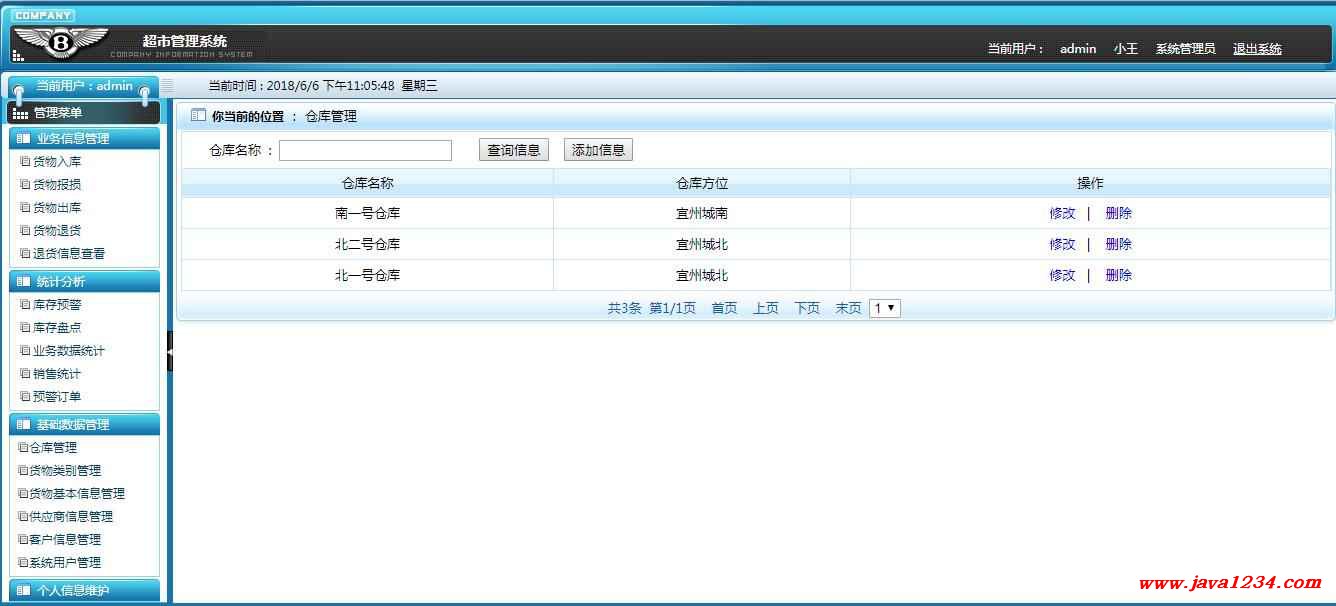Click 修改 for 南一号仓库 row
This screenshot has width=1336, height=606.
pos(1062,213)
